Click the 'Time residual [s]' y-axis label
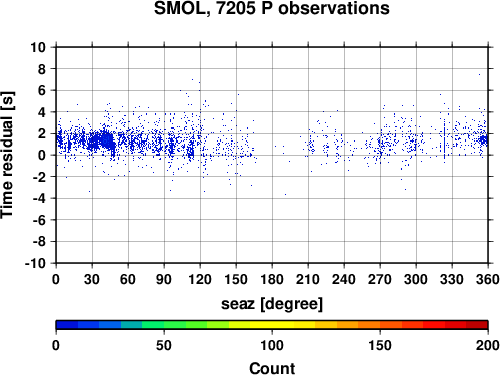This screenshot has width=500, height=375. 7,155
